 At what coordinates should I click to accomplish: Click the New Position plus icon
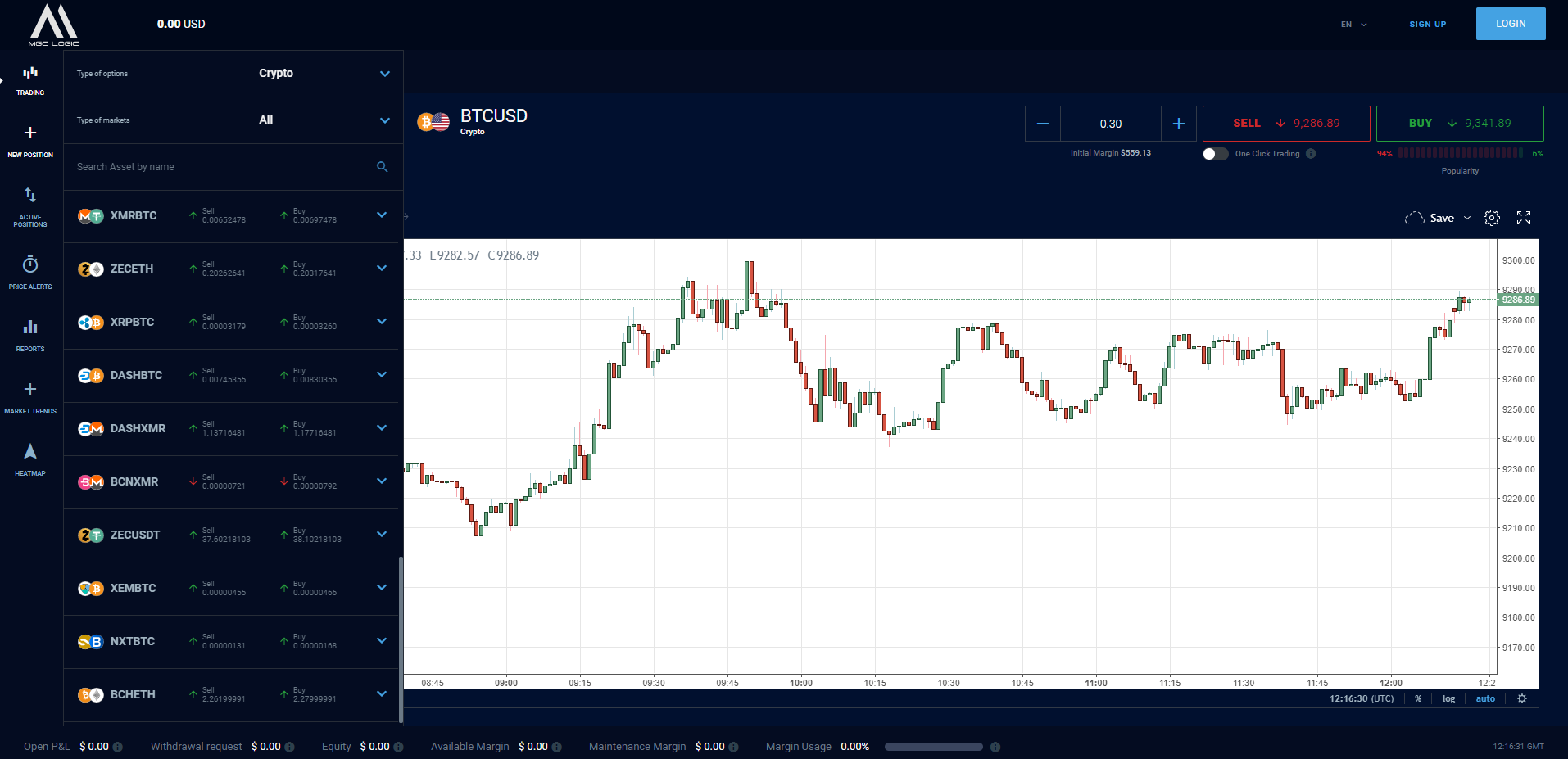[30, 133]
